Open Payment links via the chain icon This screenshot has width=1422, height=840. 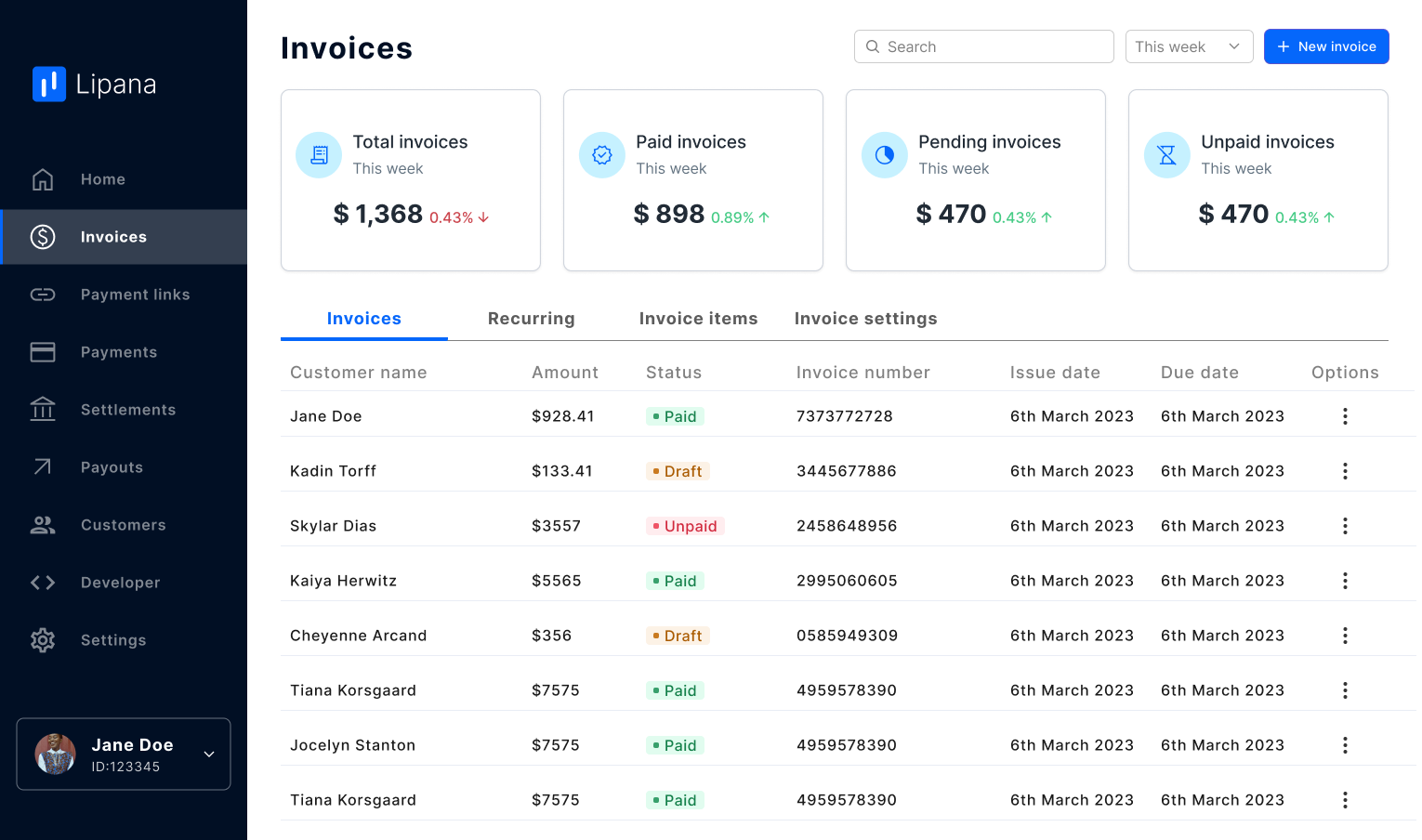(43, 295)
